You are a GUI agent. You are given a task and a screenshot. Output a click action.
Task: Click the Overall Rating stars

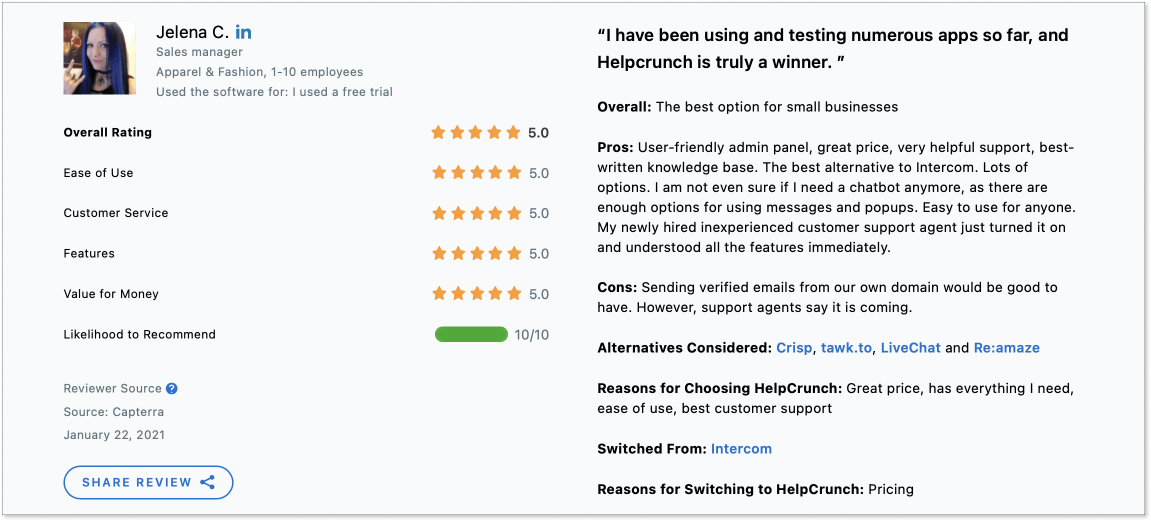click(x=476, y=133)
